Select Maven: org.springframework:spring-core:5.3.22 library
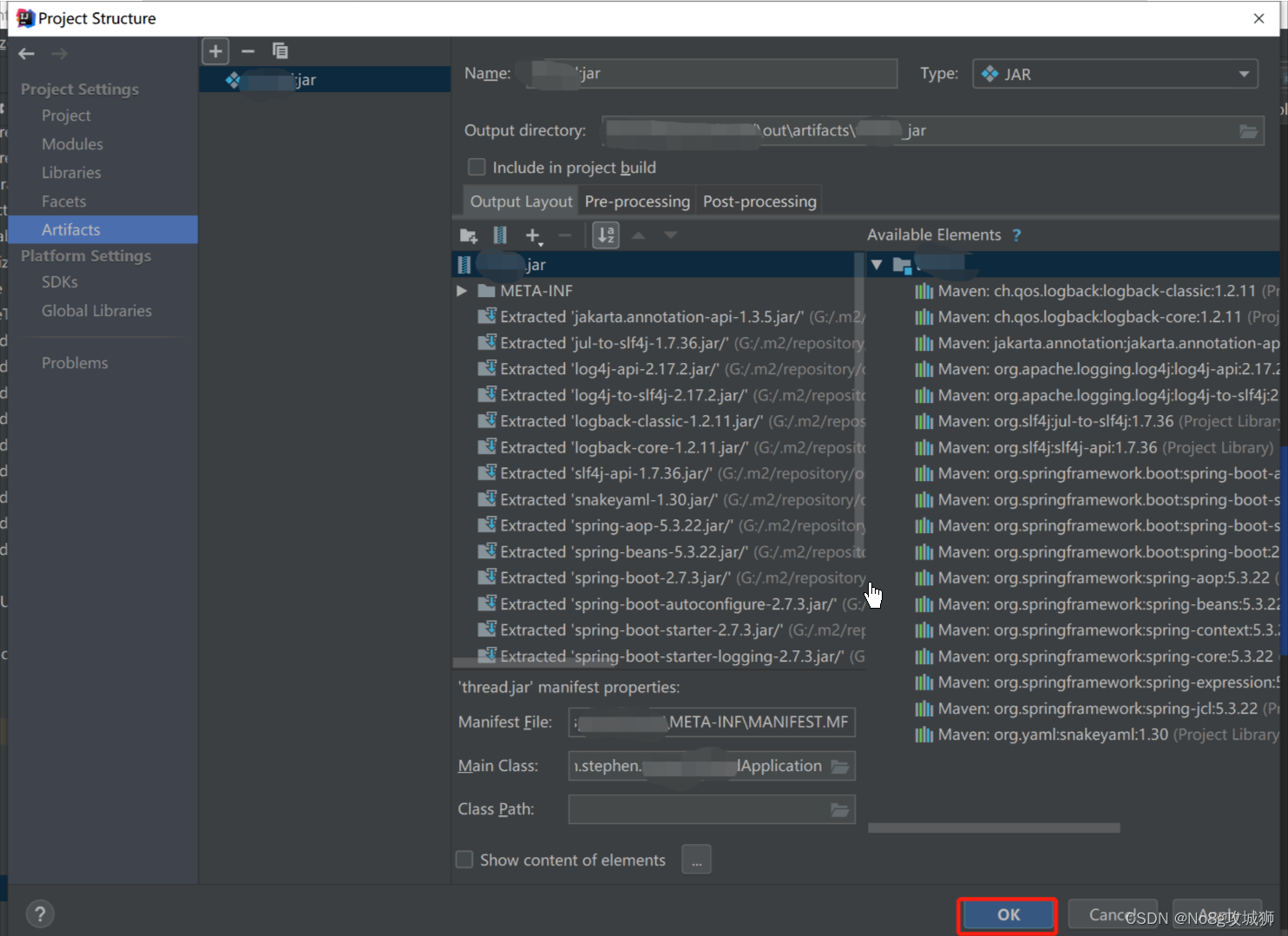 tap(1074, 656)
